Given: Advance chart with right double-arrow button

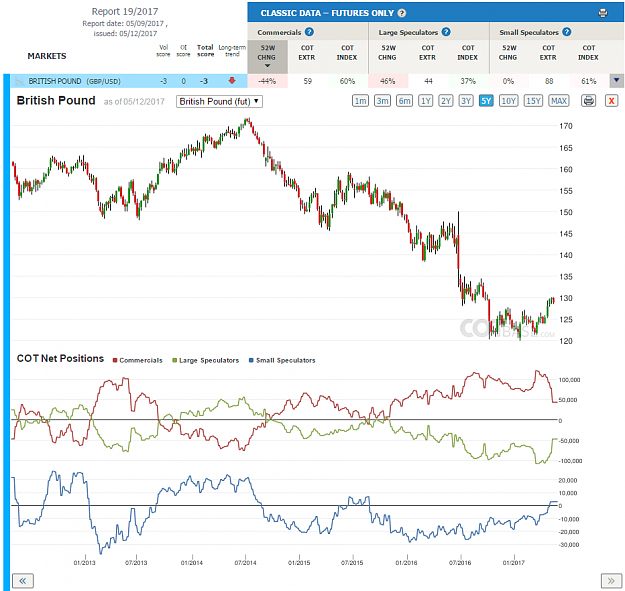Looking at the screenshot, I should [x=611, y=581].
